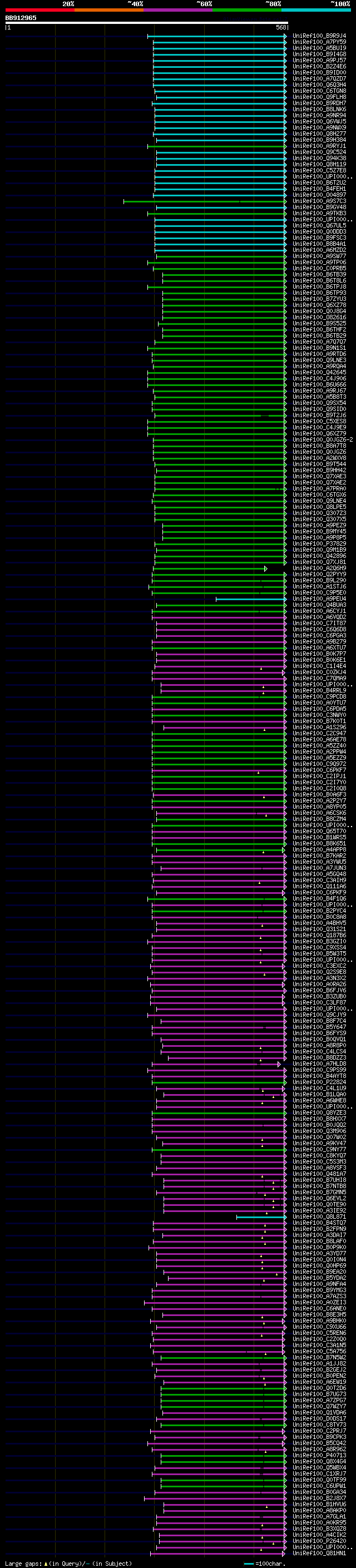Open hit UniRef100_A5BUI9
The height and width of the screenshot is (1568, 356).
click(319, 48)
